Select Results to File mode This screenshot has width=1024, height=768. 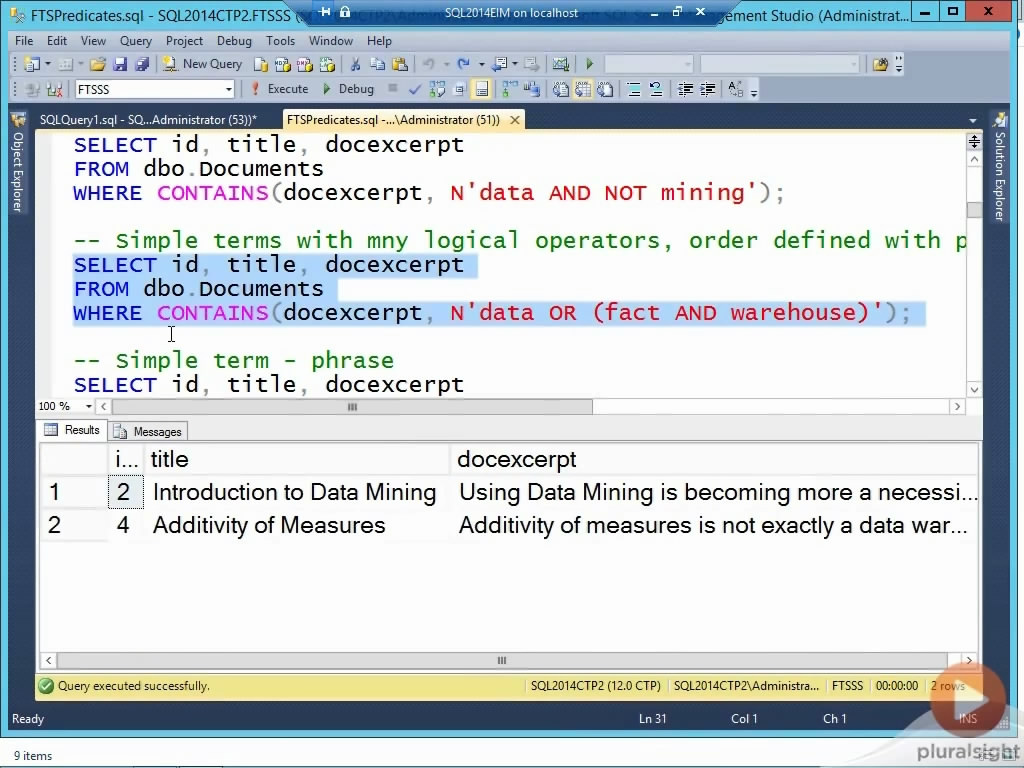pyautogui.click(x=605, y=89)
